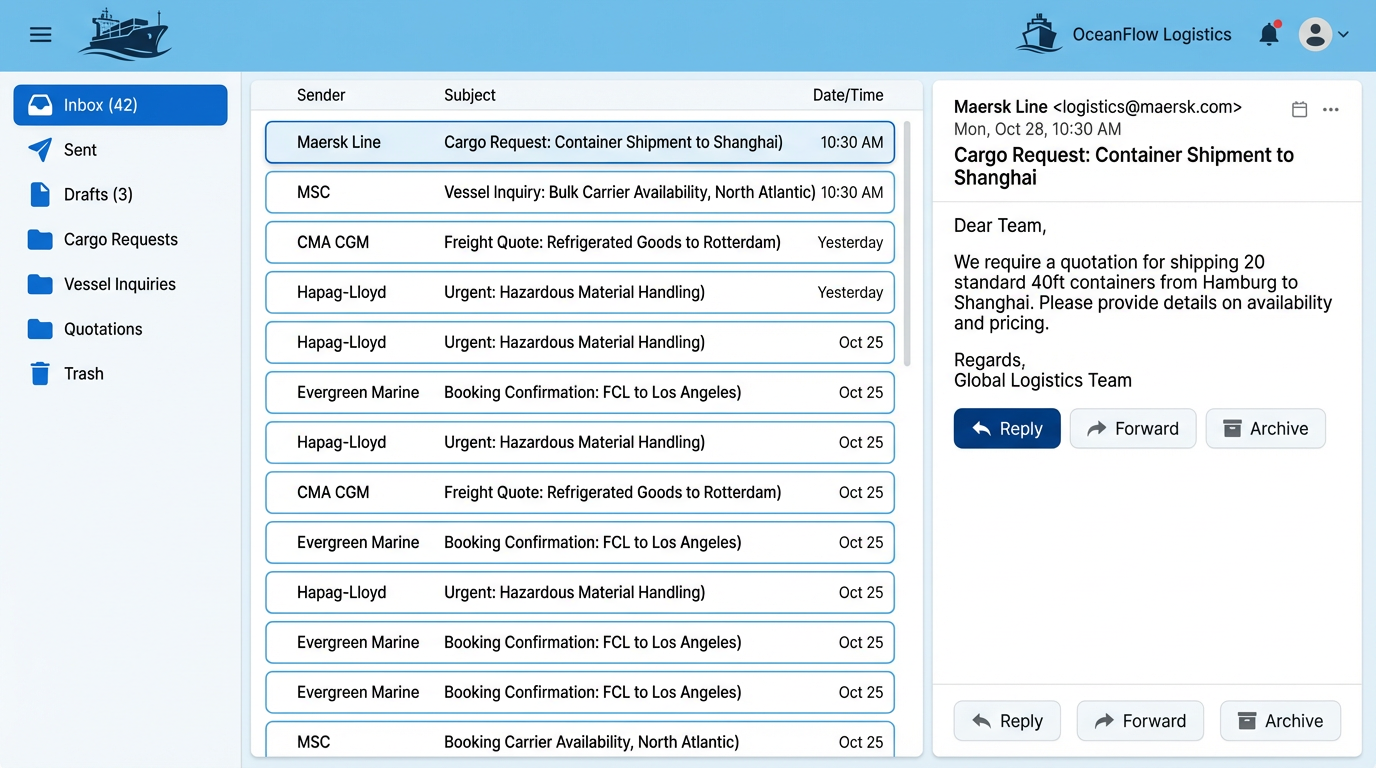Click the calendar icon in email header
Image resolution: width=1376 pixels, height=768 pixels.
(x=1299, y=110)
